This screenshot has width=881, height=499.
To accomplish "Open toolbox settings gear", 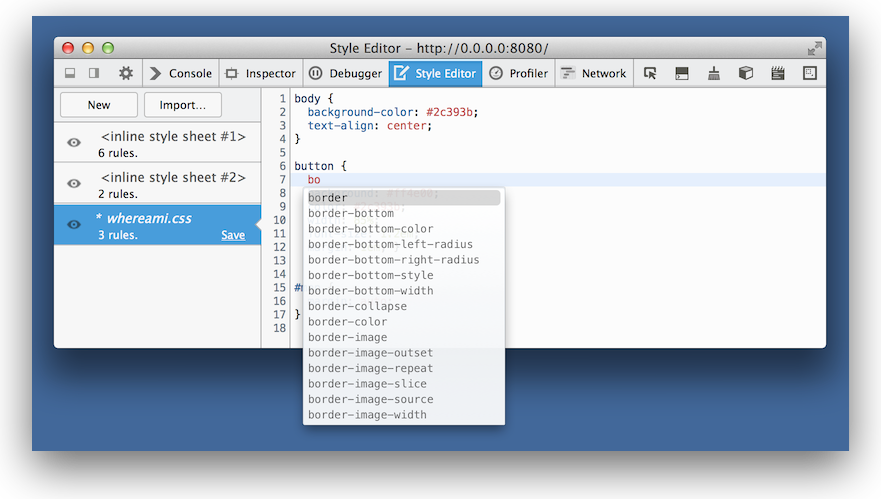I will point(125,73).
